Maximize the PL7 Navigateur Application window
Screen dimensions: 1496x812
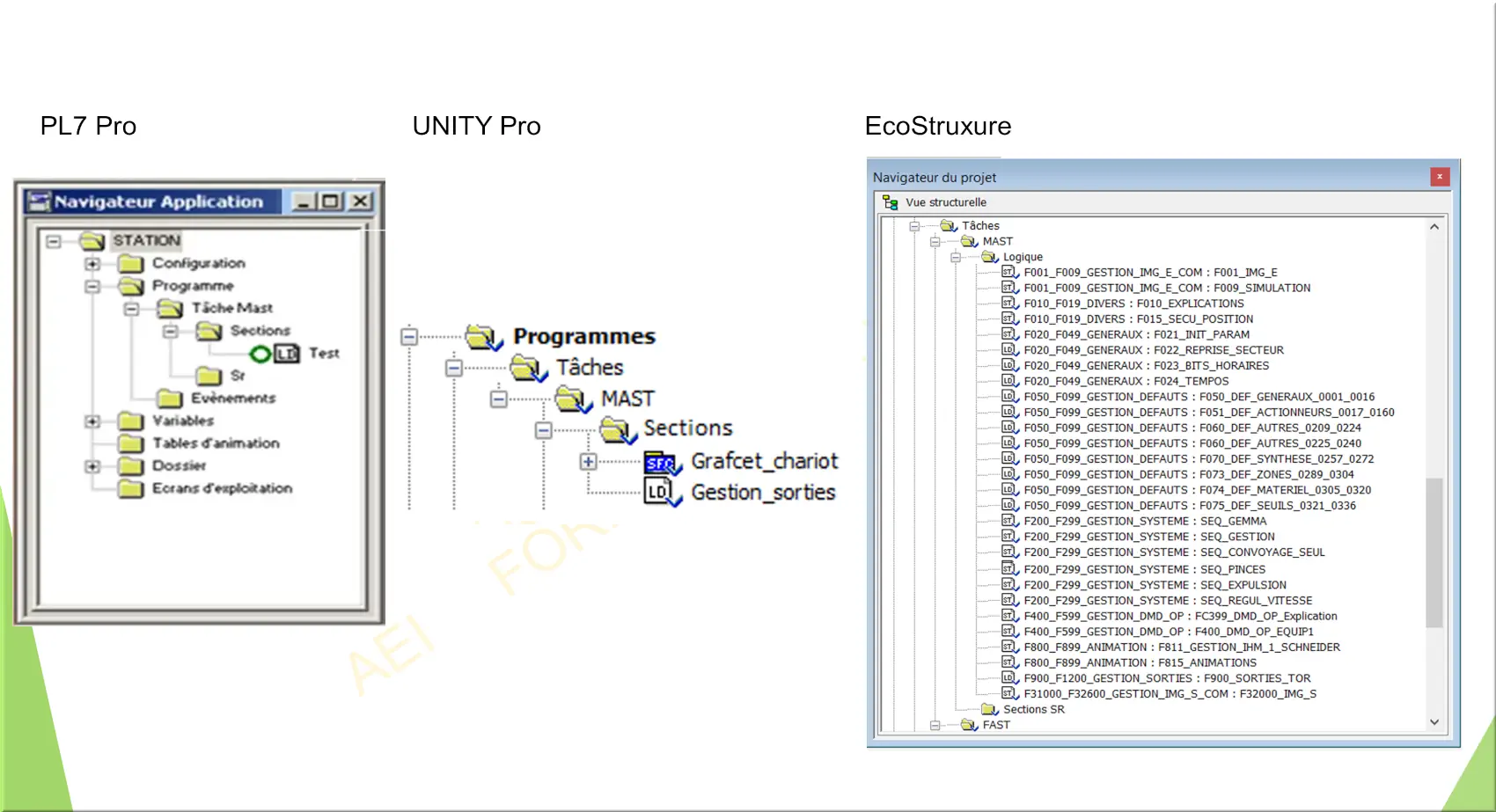click(331, 201)
